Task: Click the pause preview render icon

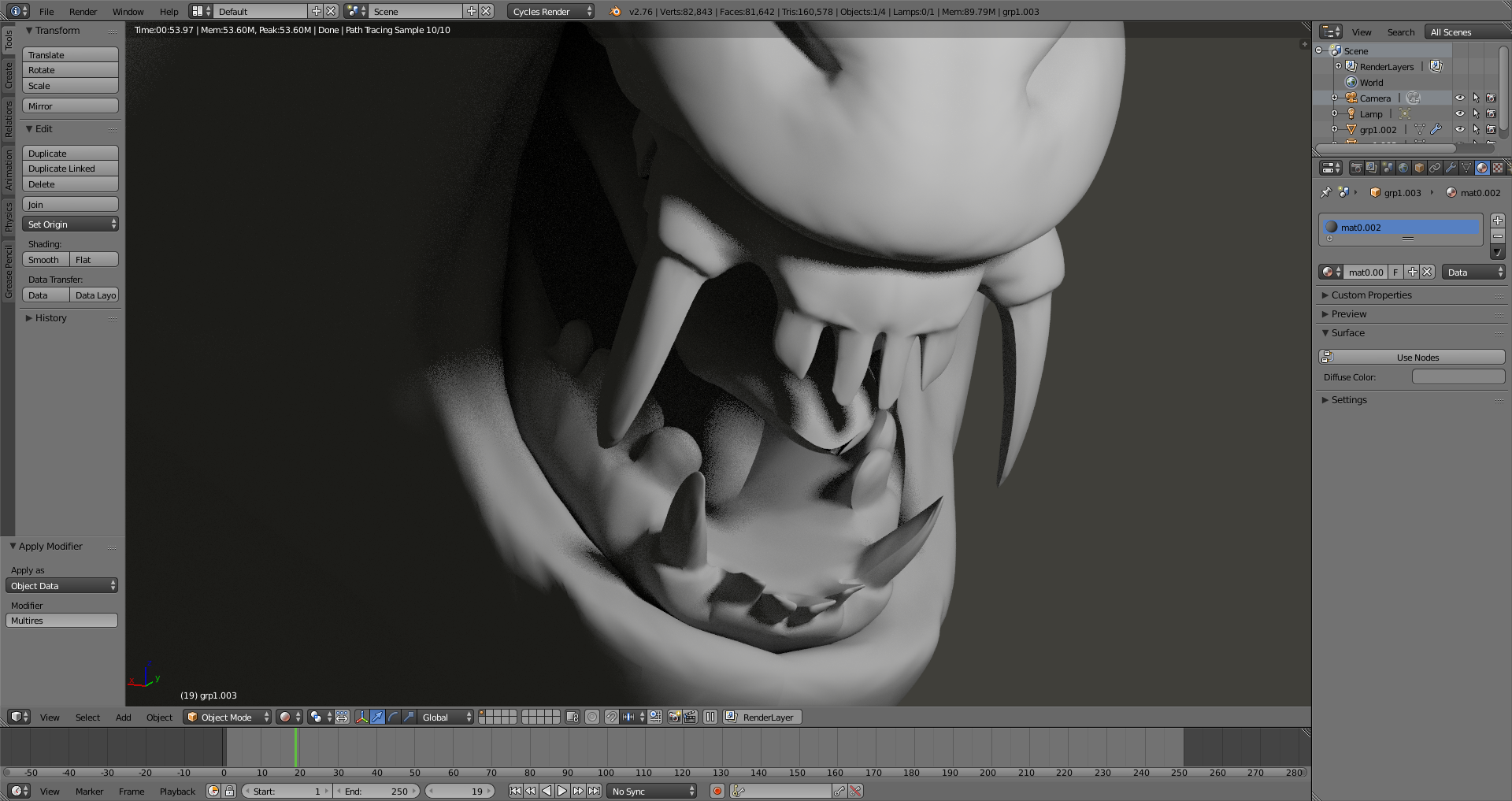Action: pos(710,717)
